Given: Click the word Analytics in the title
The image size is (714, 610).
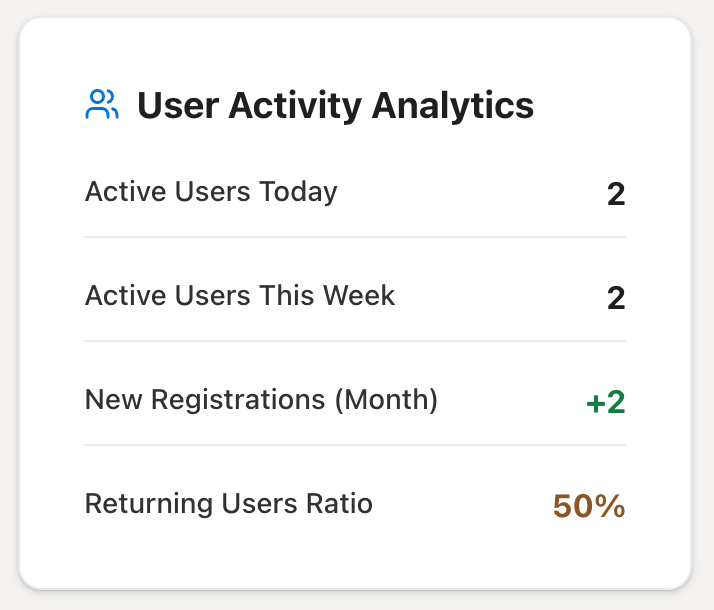Looking at the screenshot, I should point(453,107).
